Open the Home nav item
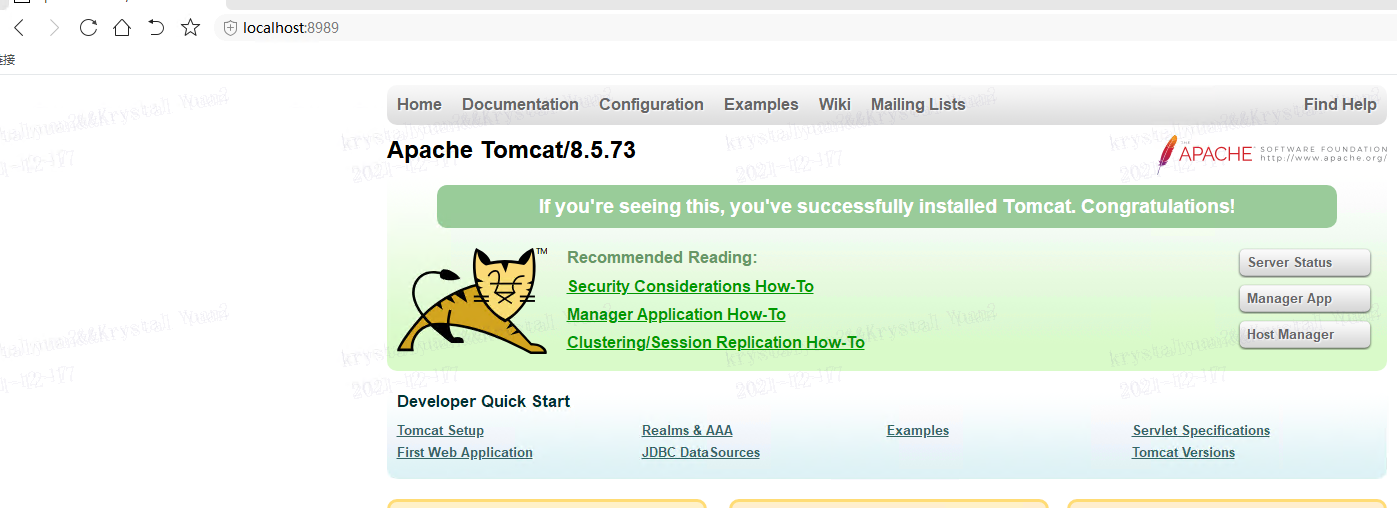 click(x=419, y=104)
